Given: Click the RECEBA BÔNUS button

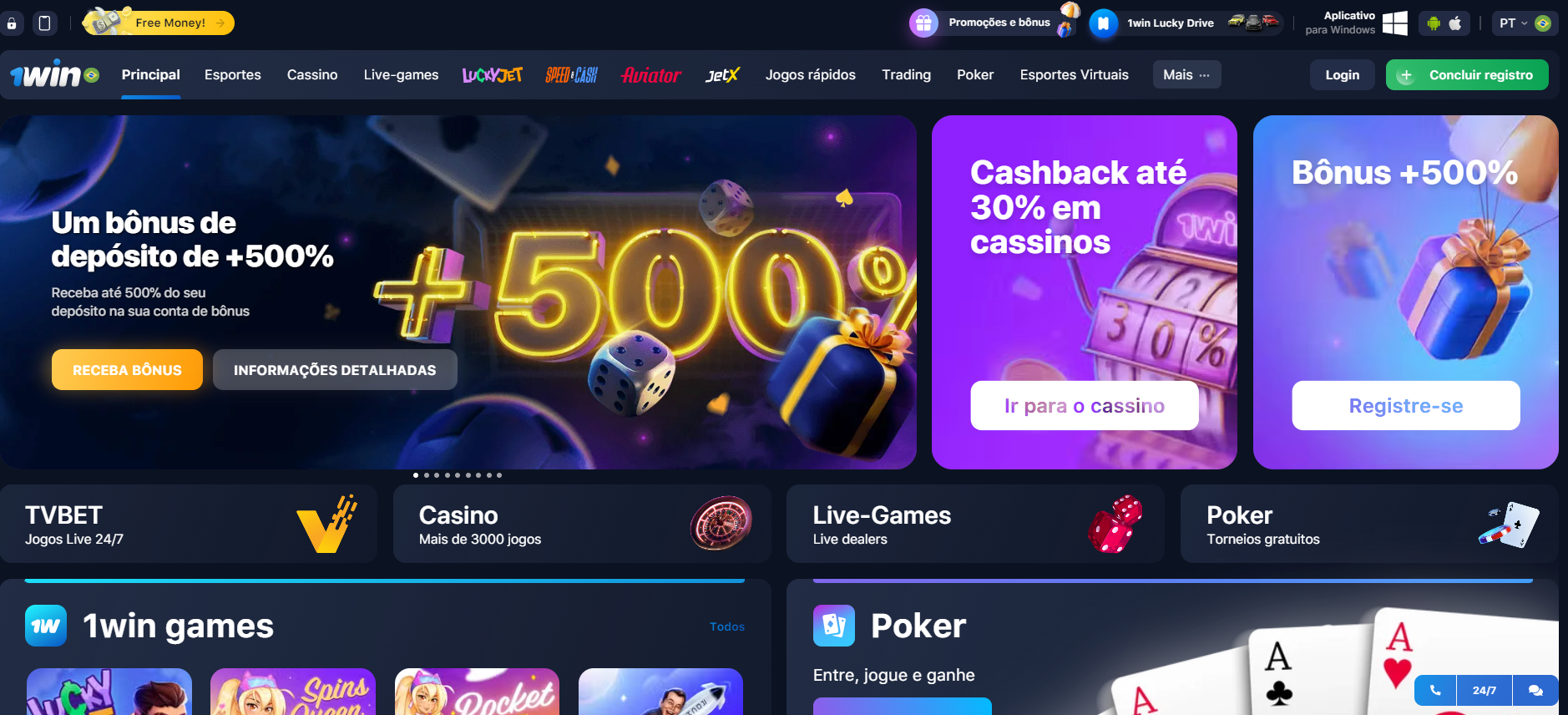Looking at the screenshot, I should (127, 370).
